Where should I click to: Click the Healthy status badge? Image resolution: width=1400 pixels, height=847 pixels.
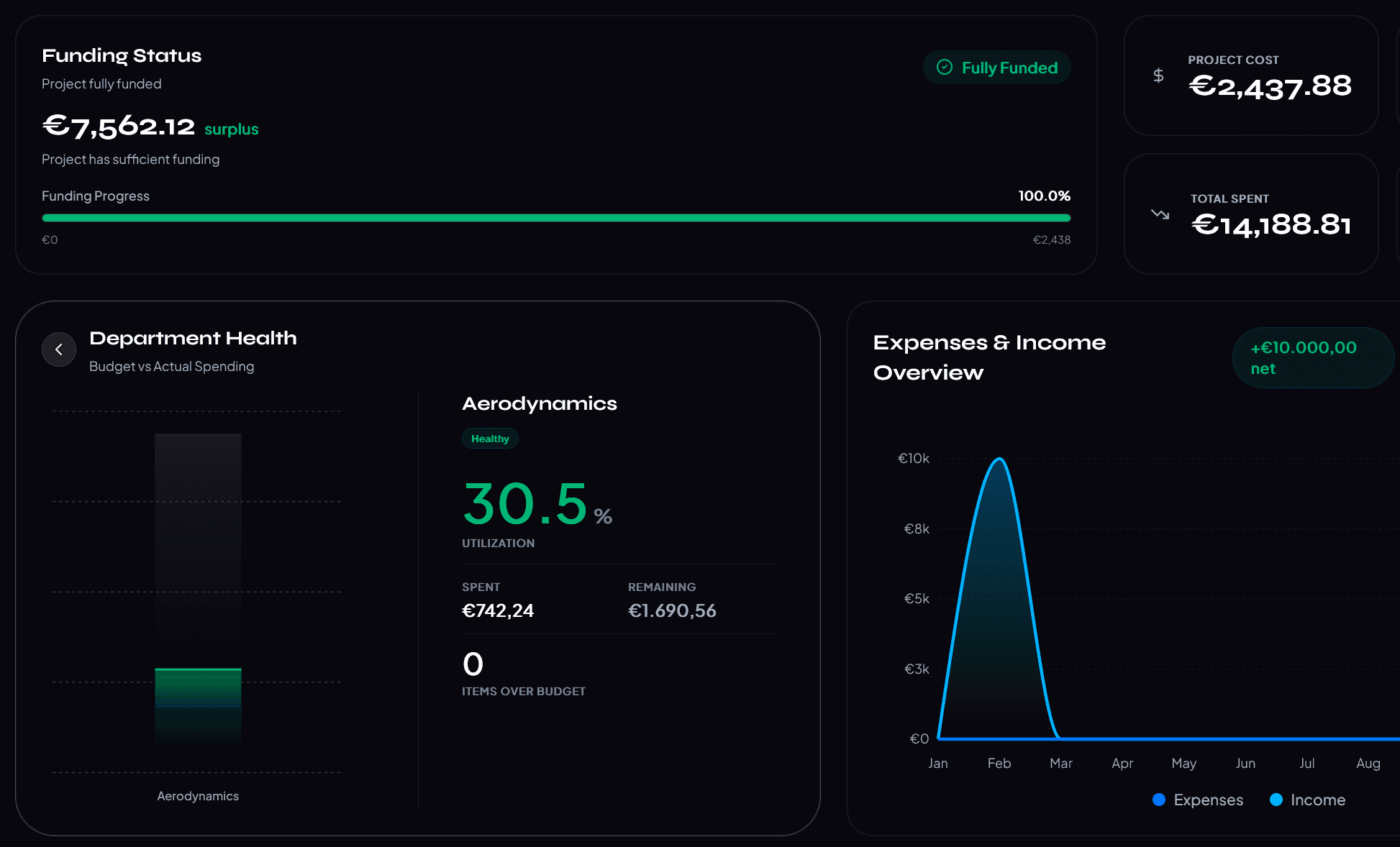click(x=490, y=439)
